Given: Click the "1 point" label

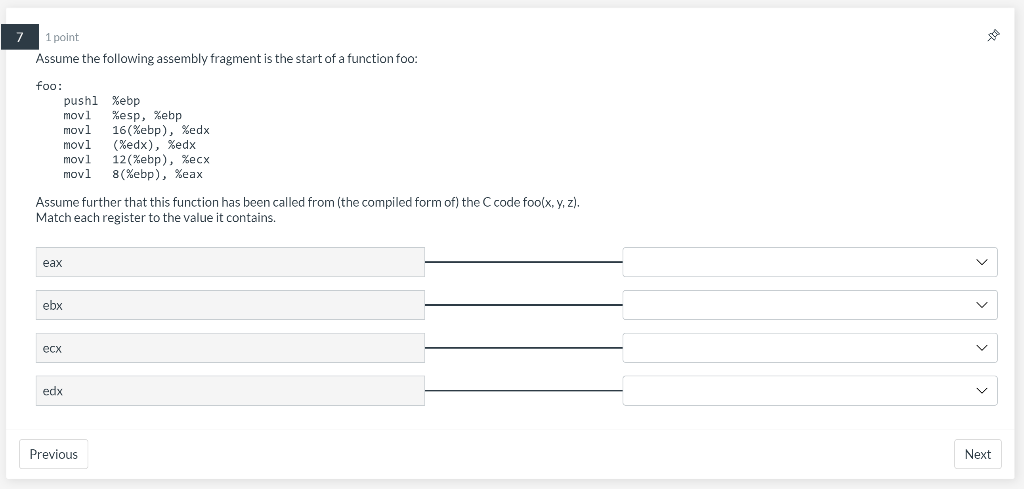Looking at the screenshot, I should [x=62, y=37].
